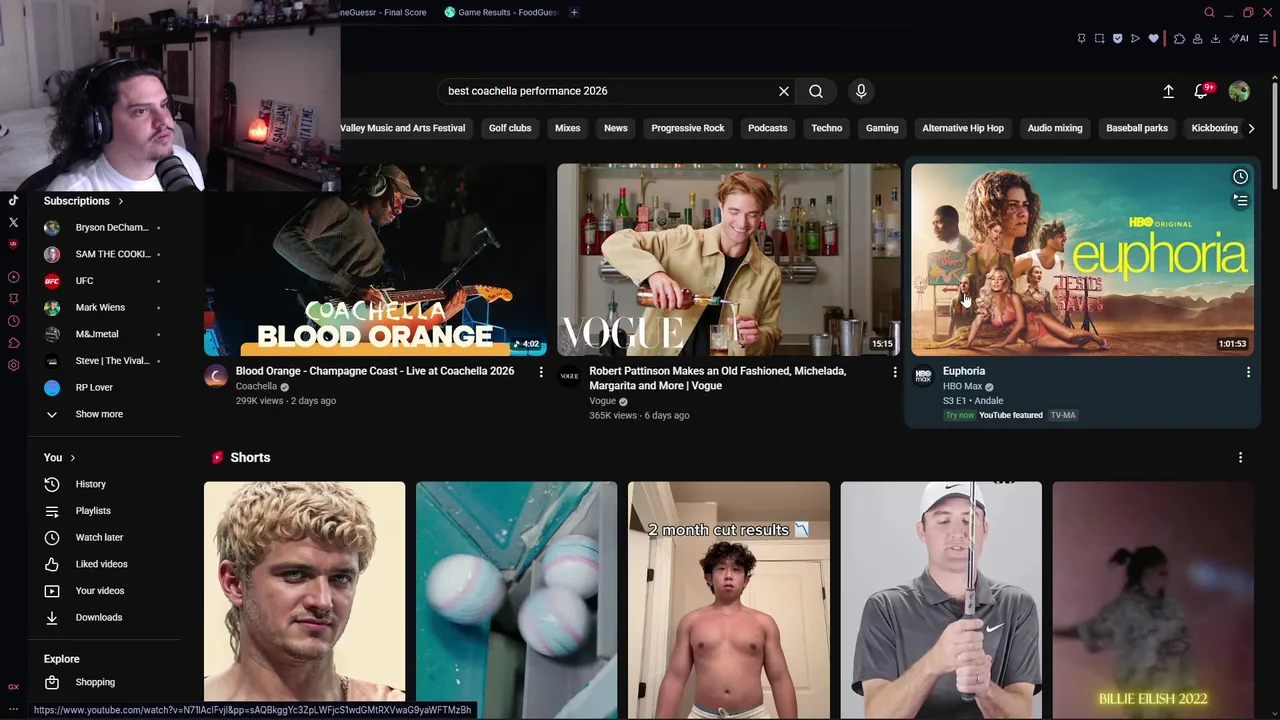This screenshot has height=720, width=1280.
Task: Open TikTok in the Opera GX sidebar
Action: 13,201
